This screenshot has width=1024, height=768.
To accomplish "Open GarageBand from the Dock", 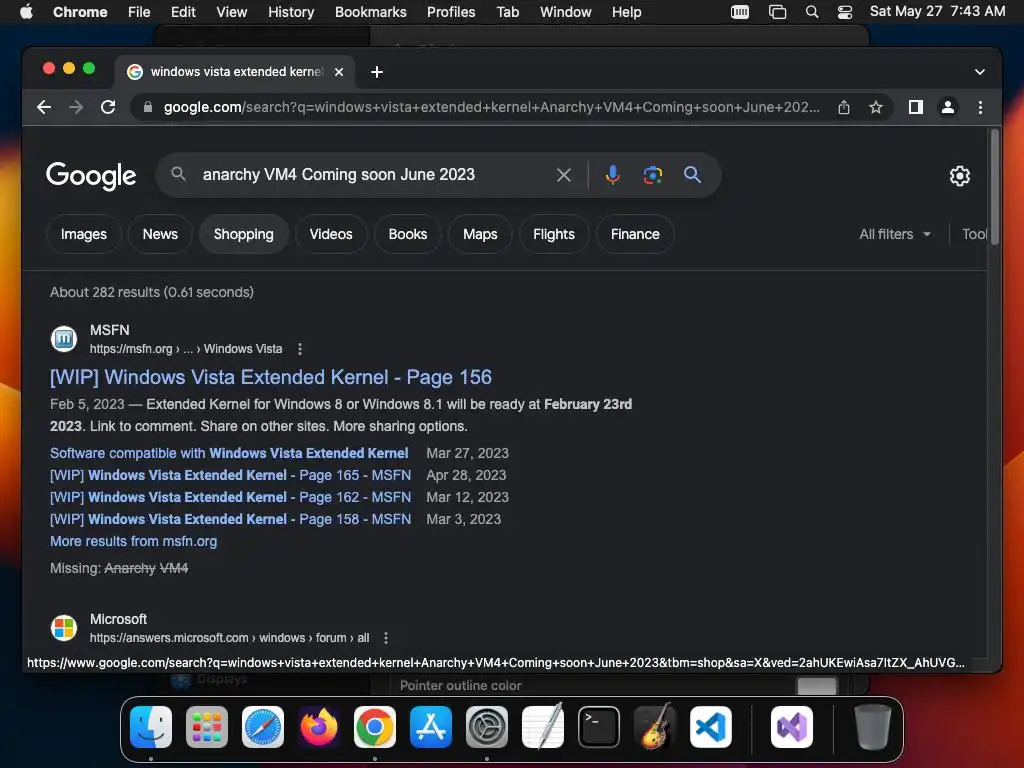I will point(655,726).
